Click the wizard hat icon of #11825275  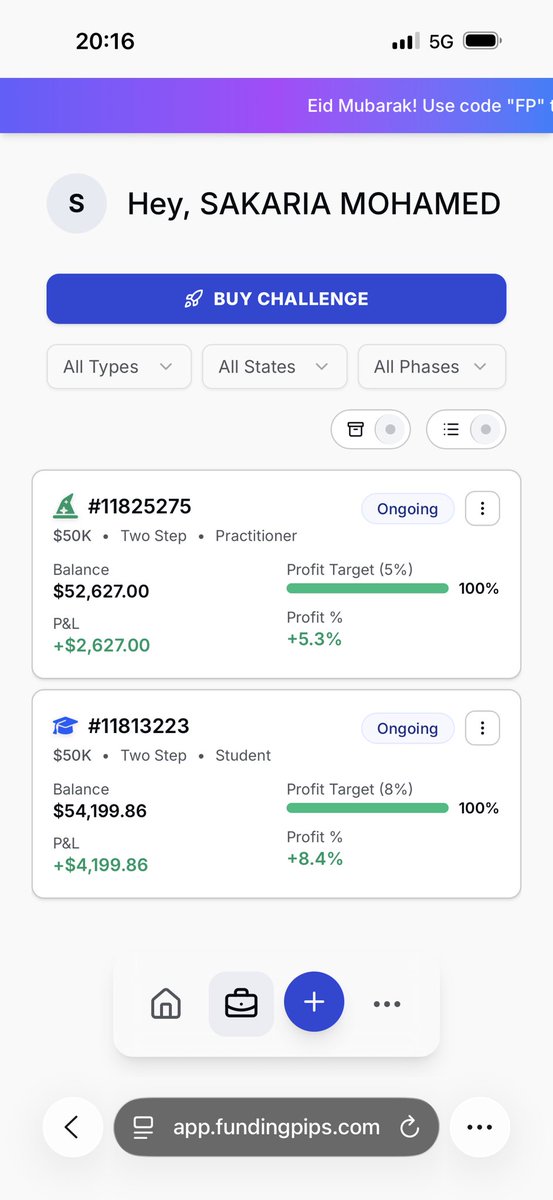(x=65, y=506)
